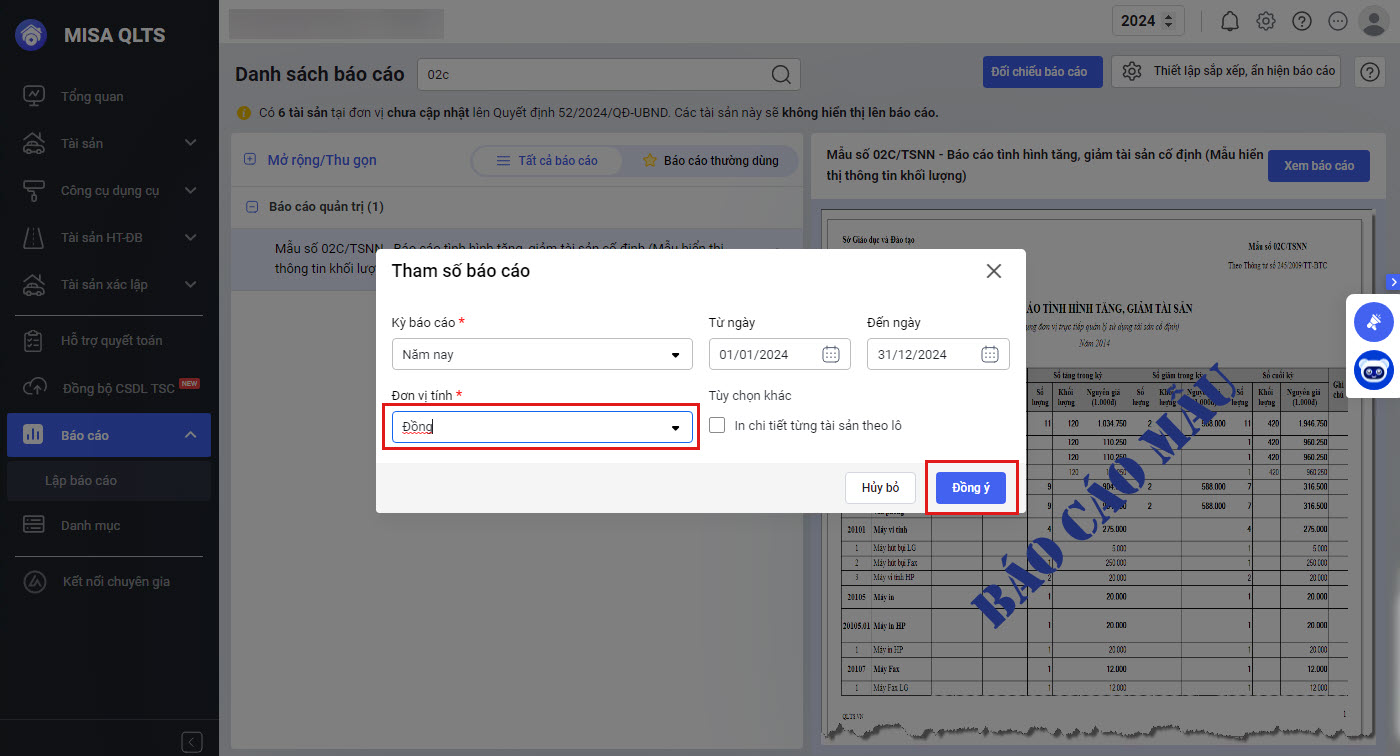The width and height of the screenshot is (1400, 756).
Task: Collapse the Báo cáo quản trị group
Action: coord(251,207)
